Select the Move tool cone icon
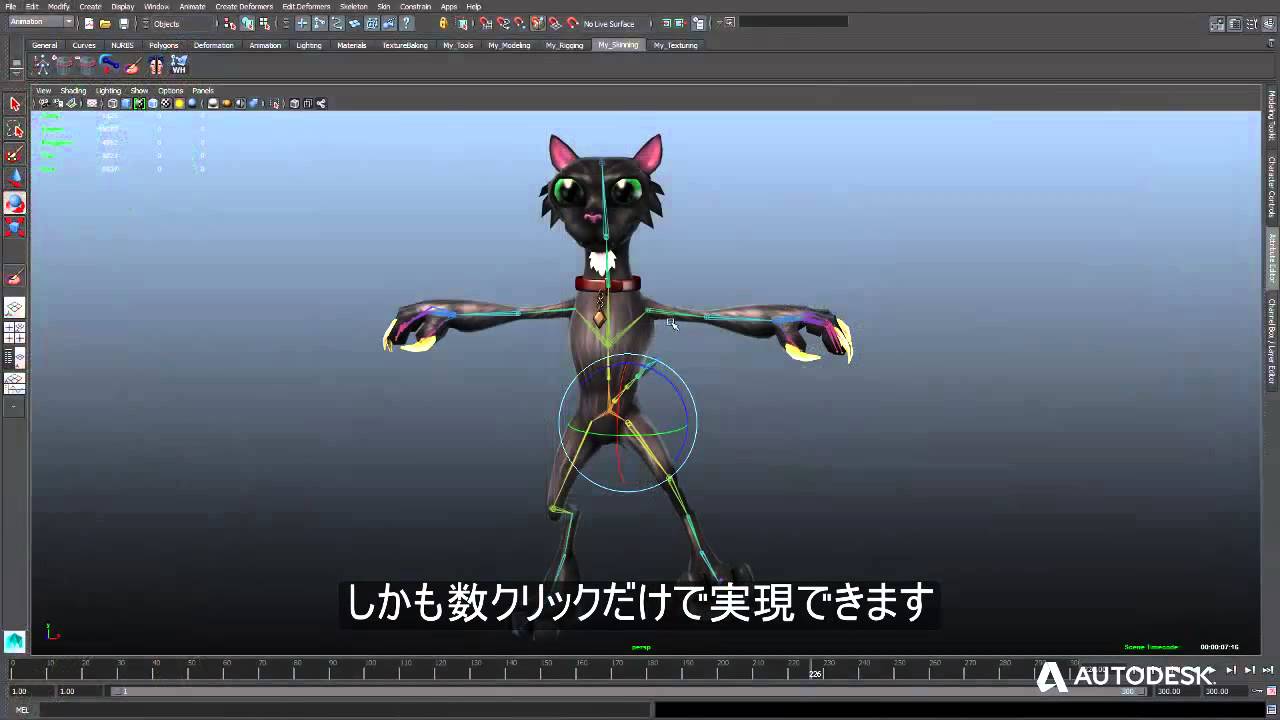This screenshot has width=1280, height=720. click(x=15, y=178)
